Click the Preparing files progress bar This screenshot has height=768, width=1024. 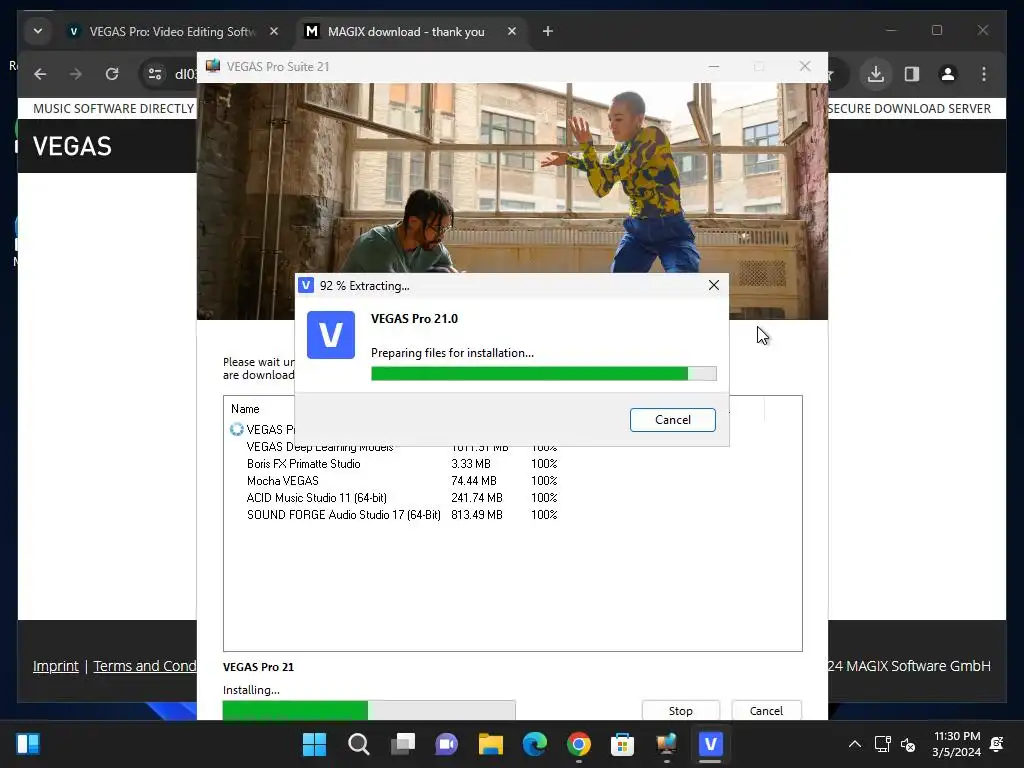click(x=543, y=374)
